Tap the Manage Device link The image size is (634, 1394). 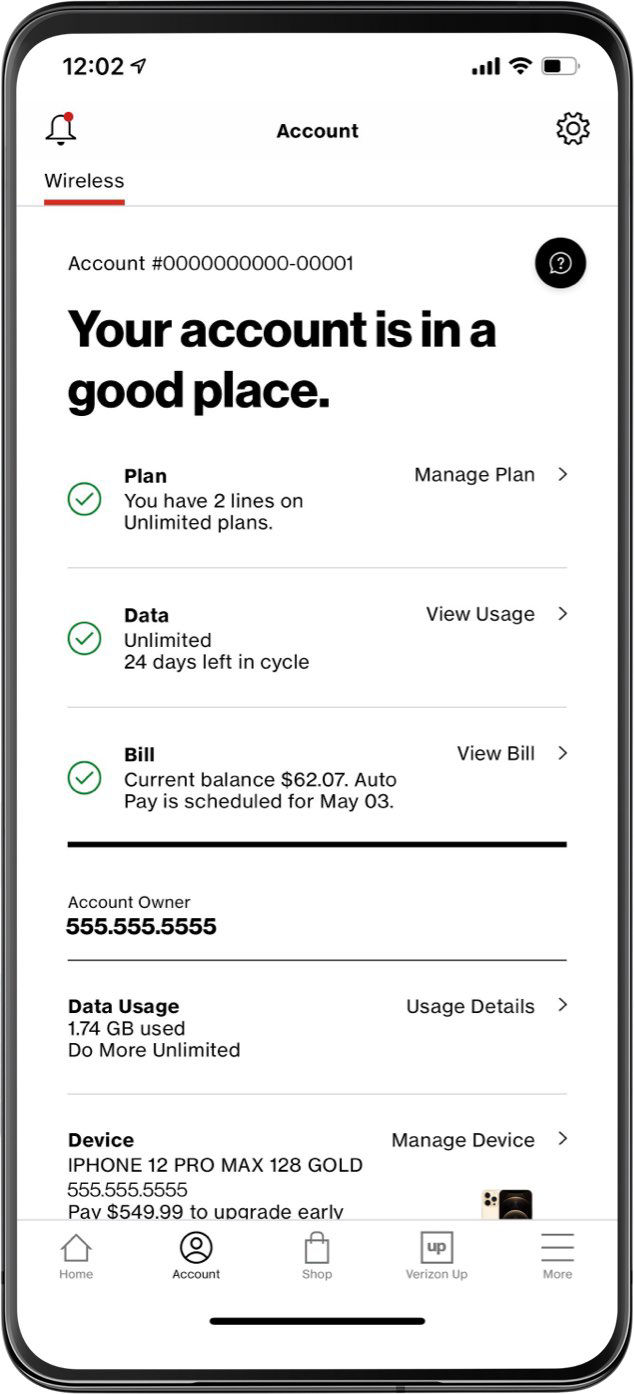tap(462, 1140)
